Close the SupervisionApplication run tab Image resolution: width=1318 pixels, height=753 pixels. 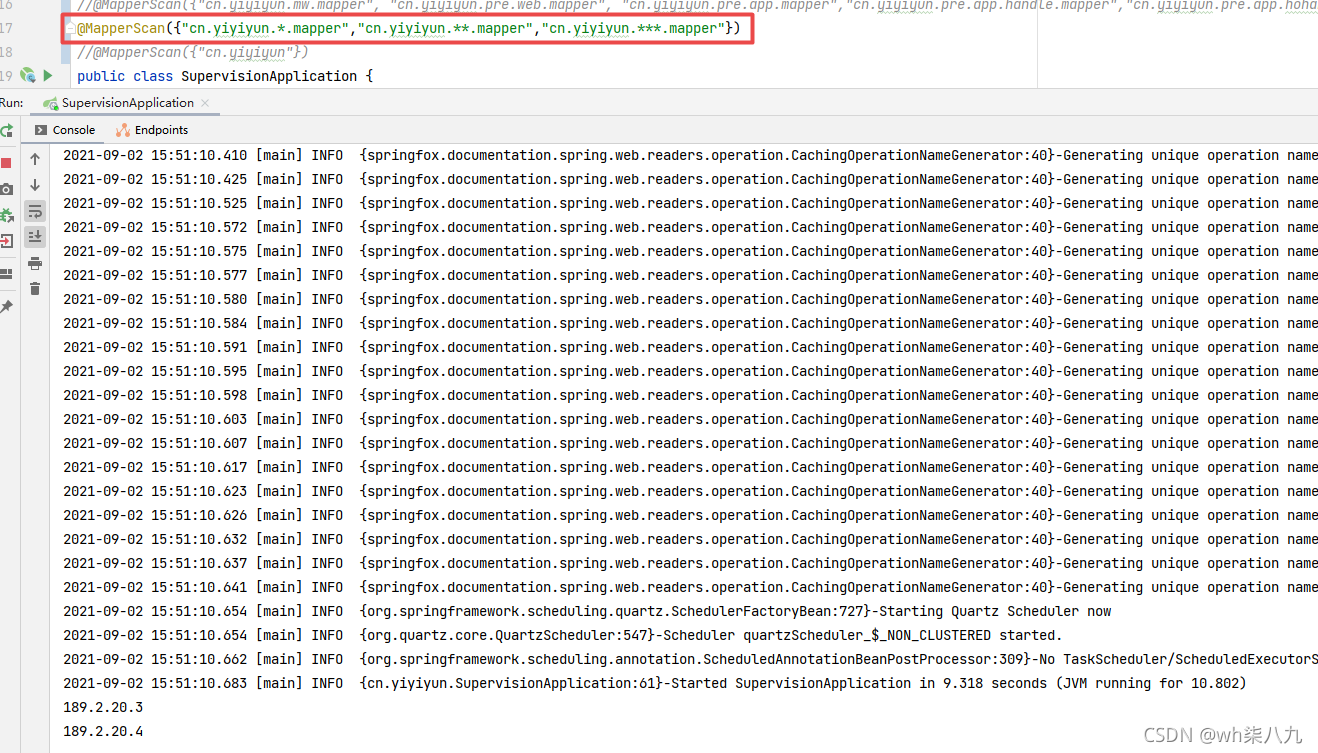pyautogui.click(x=205, y=103)
